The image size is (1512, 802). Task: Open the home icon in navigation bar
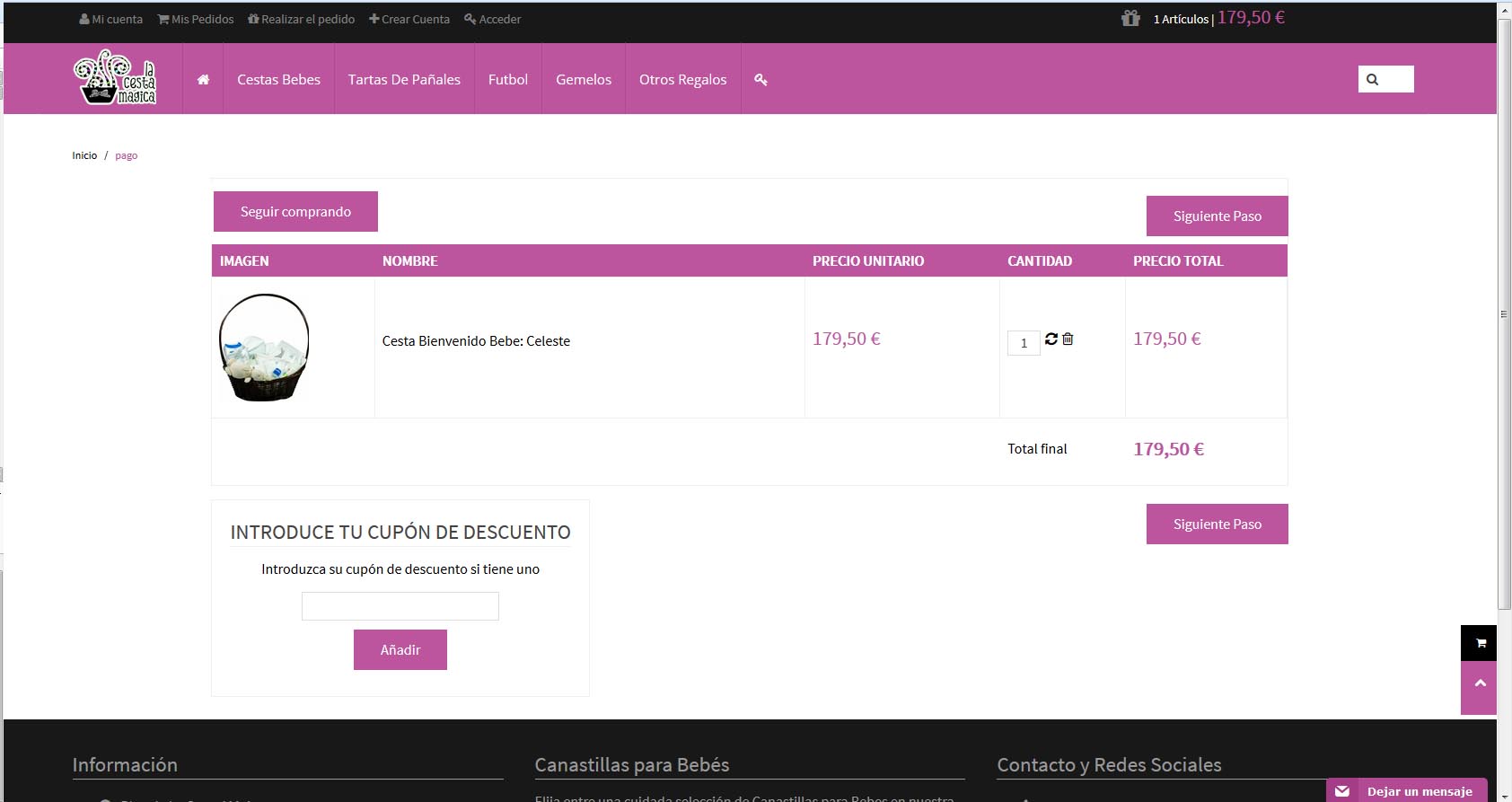pos(203,80)
